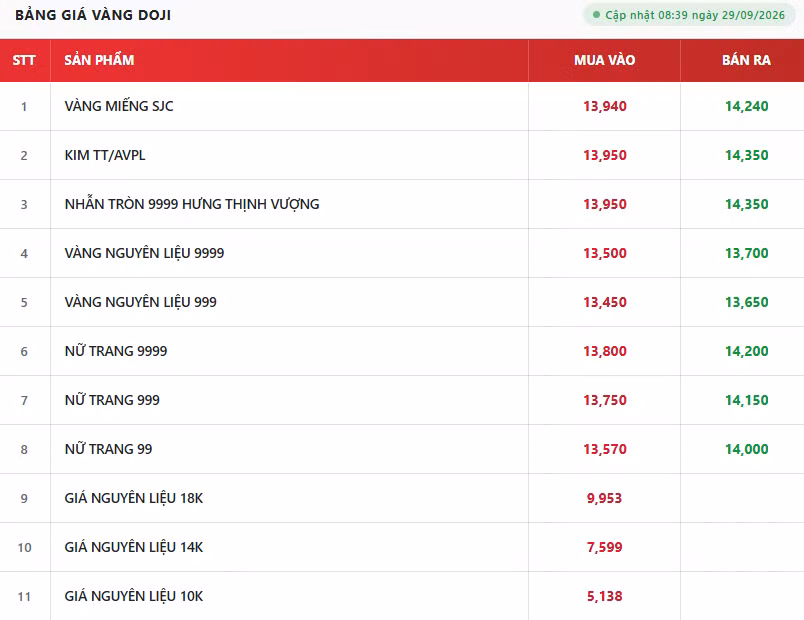Click sell price 14,240 for VÀNG MIẾNG SJC

[747, 107]
